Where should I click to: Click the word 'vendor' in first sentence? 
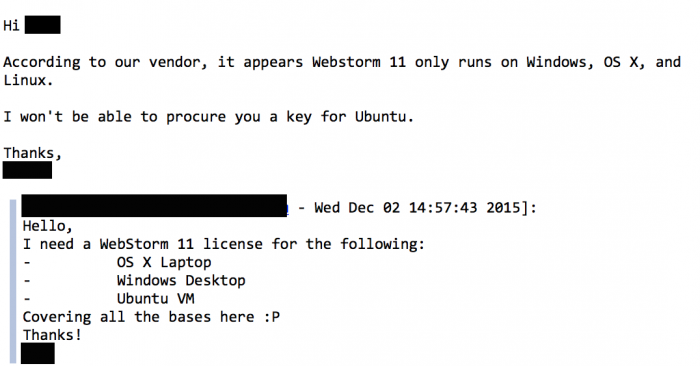(178, 62)
